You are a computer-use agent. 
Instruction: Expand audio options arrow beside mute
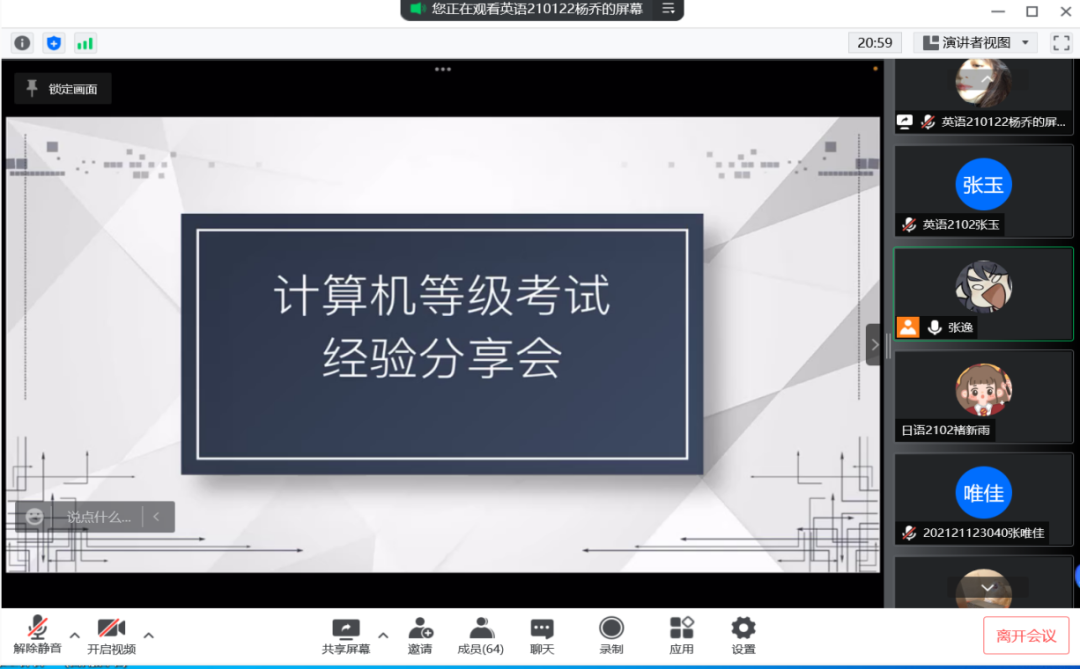(74, 635)
